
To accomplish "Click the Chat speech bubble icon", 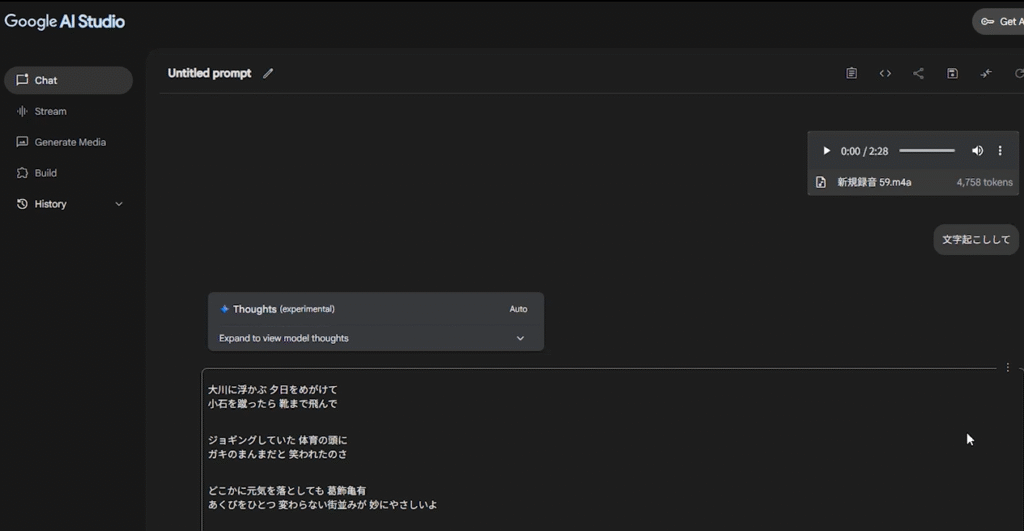I will pos(22,80).
